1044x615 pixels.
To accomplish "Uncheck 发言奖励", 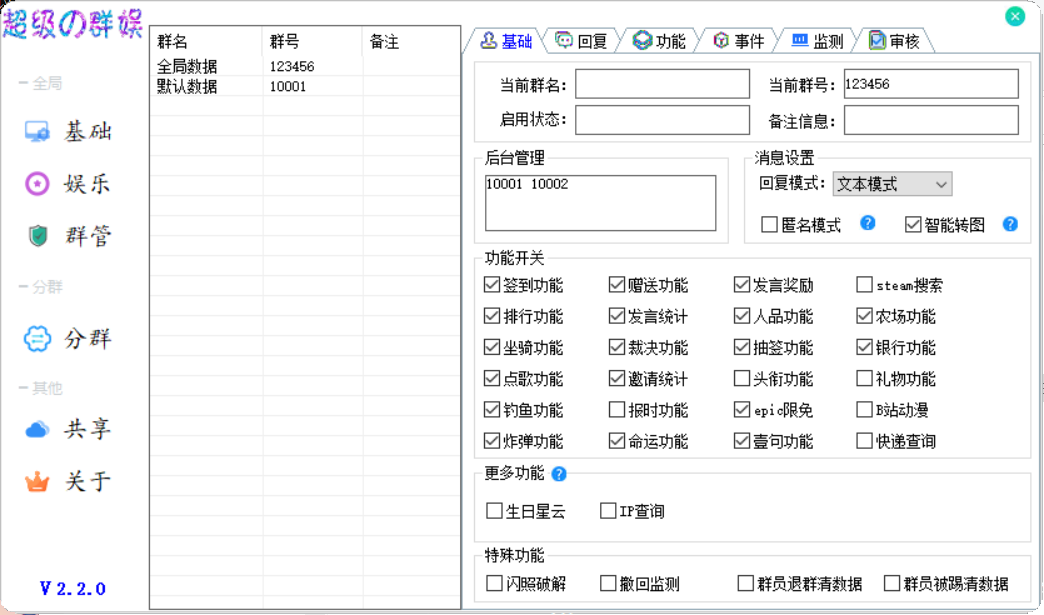I will click(742, 285).
